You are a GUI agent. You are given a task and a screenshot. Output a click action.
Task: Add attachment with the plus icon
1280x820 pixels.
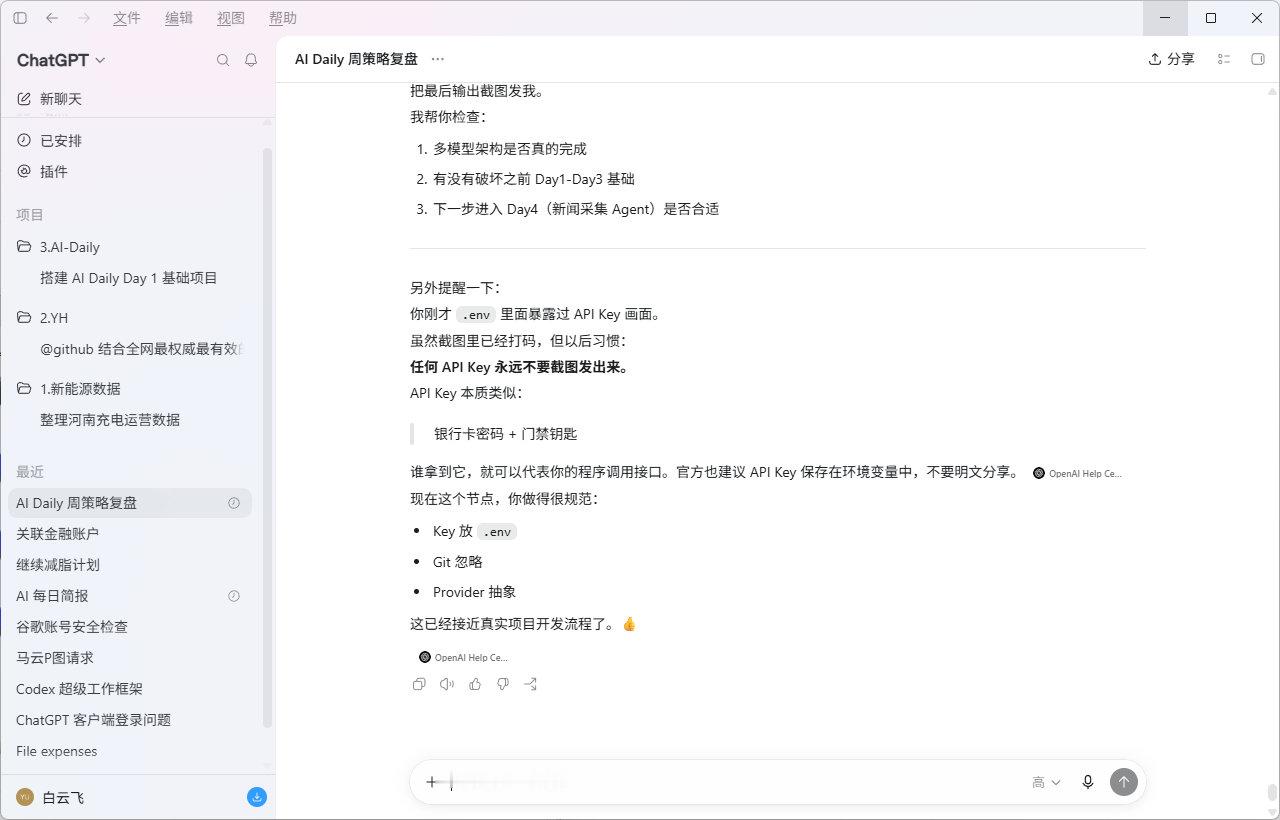click(431, 782)
